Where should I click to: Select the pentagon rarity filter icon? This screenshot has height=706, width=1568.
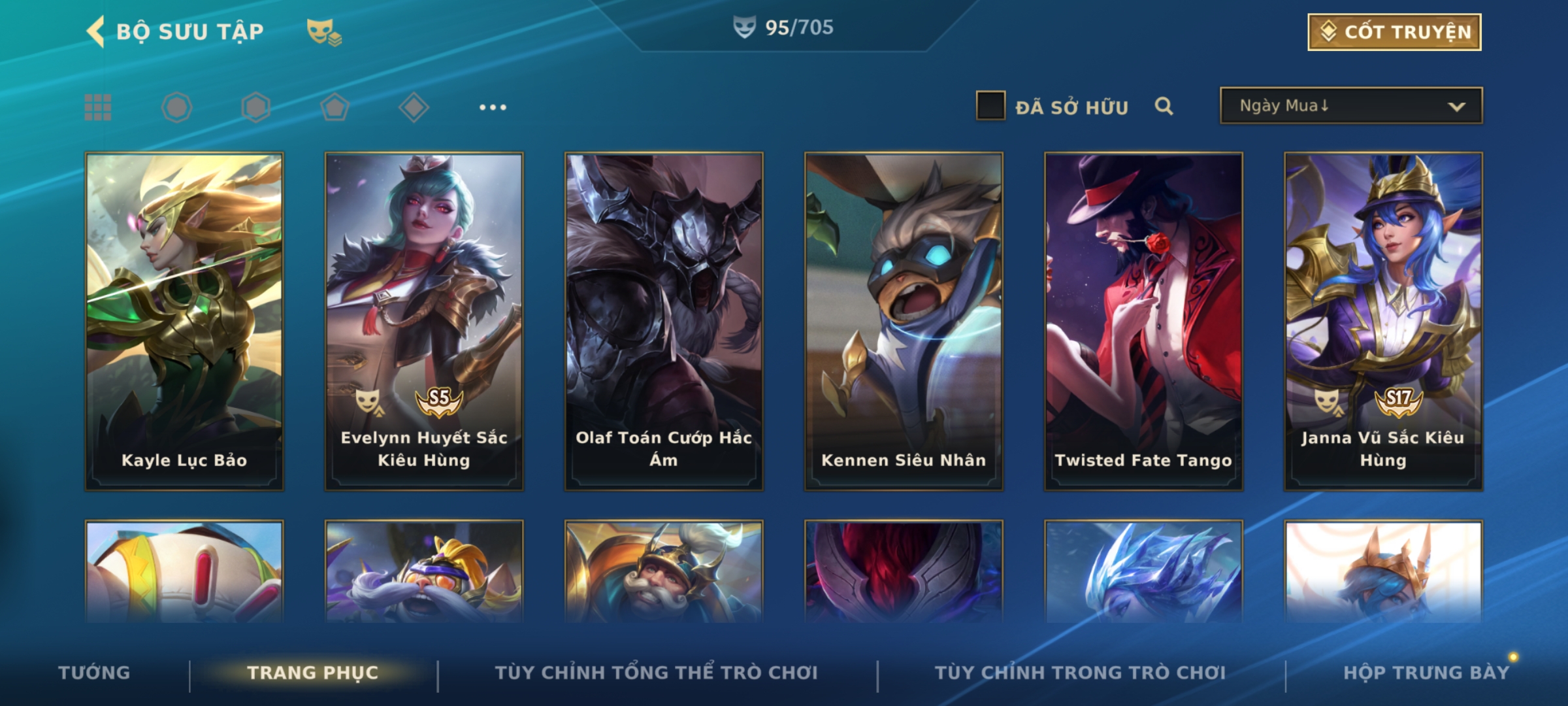[x=335, y=107]
